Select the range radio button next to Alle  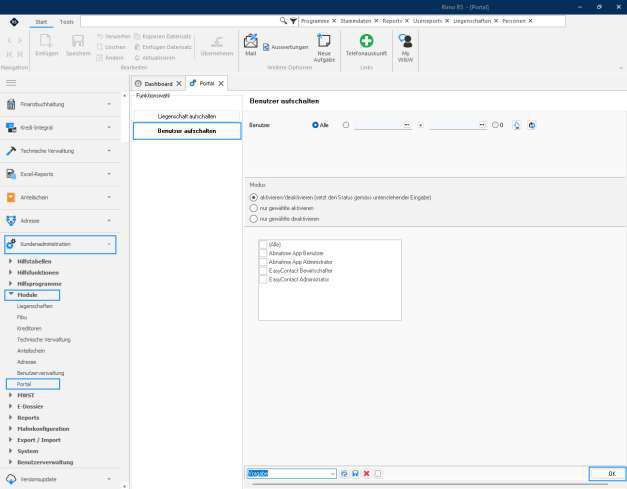[x=346, y=125]
